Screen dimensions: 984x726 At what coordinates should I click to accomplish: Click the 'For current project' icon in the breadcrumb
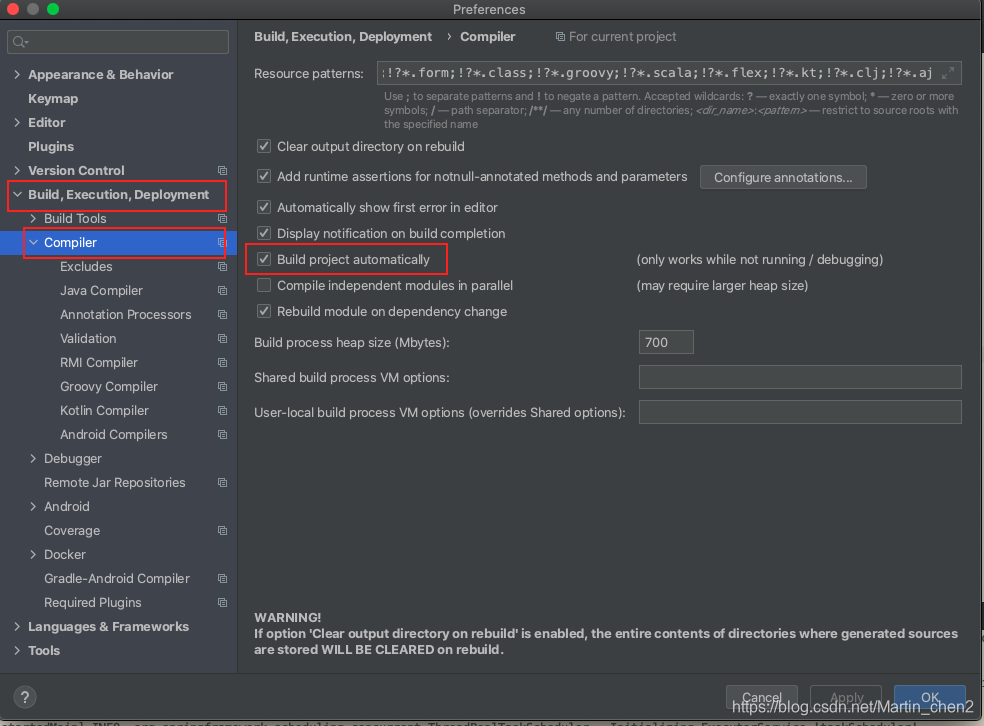561,36
